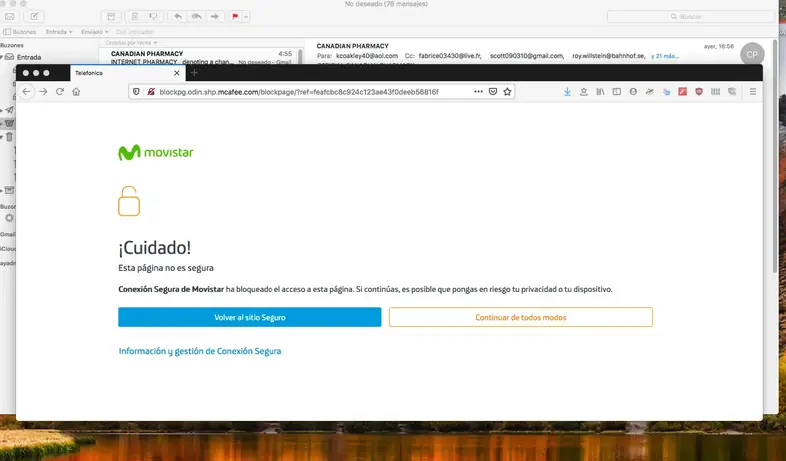Image resolution: width=786 pixels, height=461 pixels.
Task: Reload the blocked page in Firefox
Action: click(60, 92)
